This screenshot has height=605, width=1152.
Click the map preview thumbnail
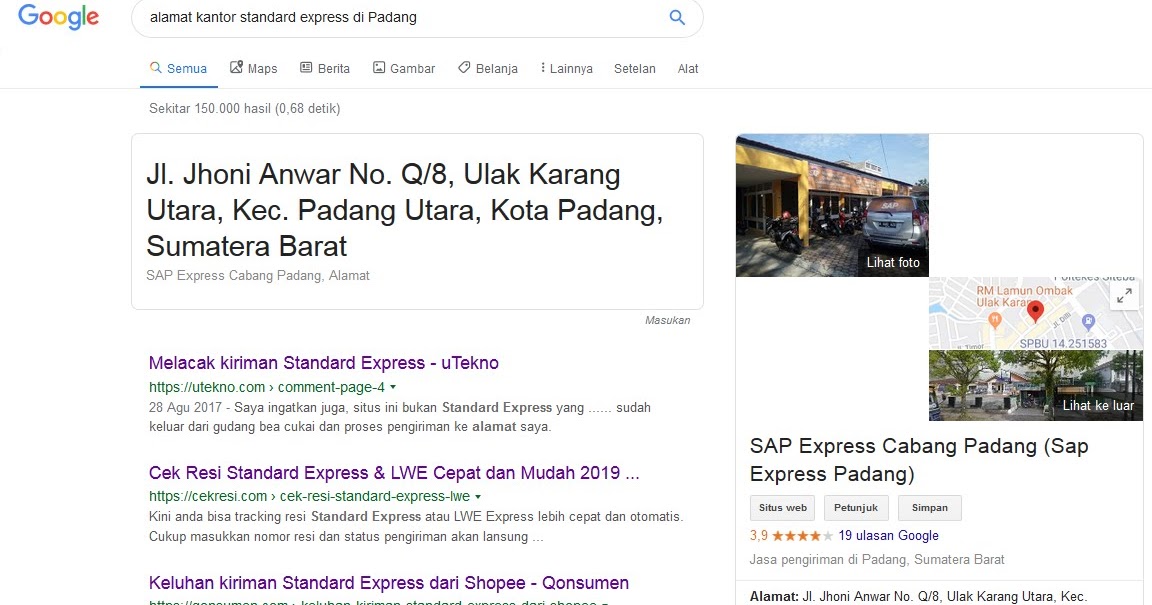[x=1036, y=313]
